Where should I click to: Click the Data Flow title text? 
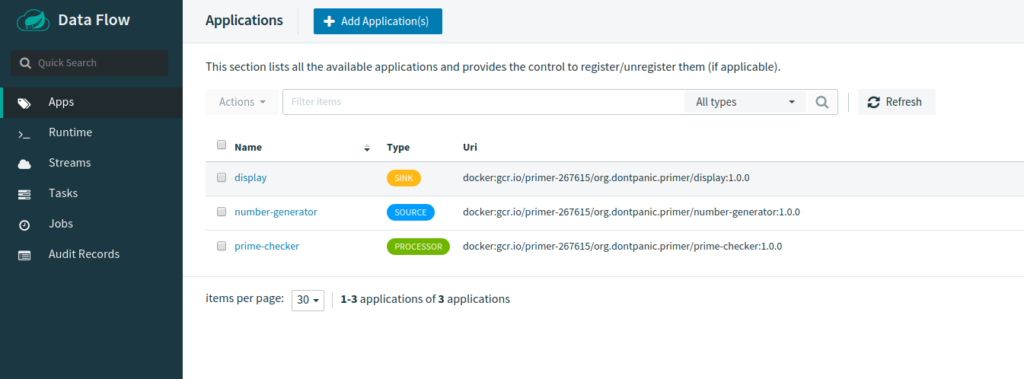[94, 20]
